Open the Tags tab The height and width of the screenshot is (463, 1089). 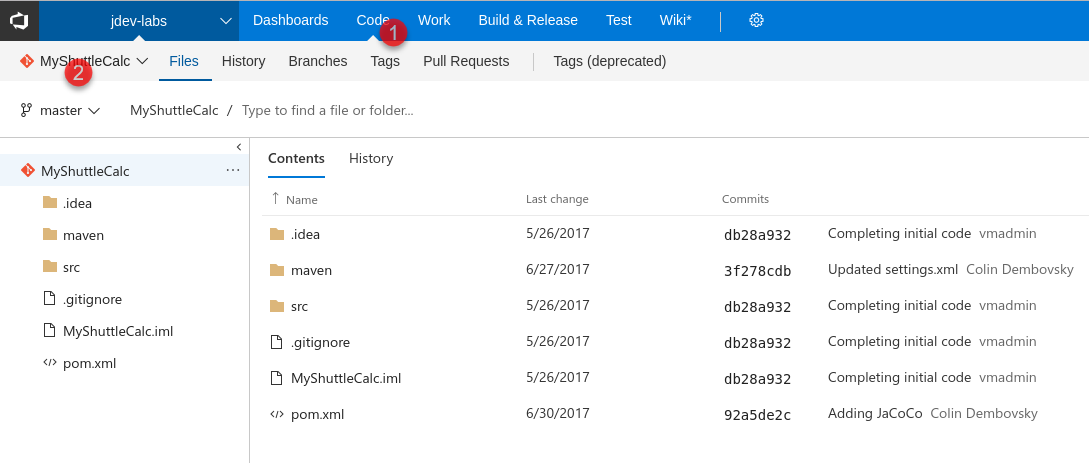(385, 61)
